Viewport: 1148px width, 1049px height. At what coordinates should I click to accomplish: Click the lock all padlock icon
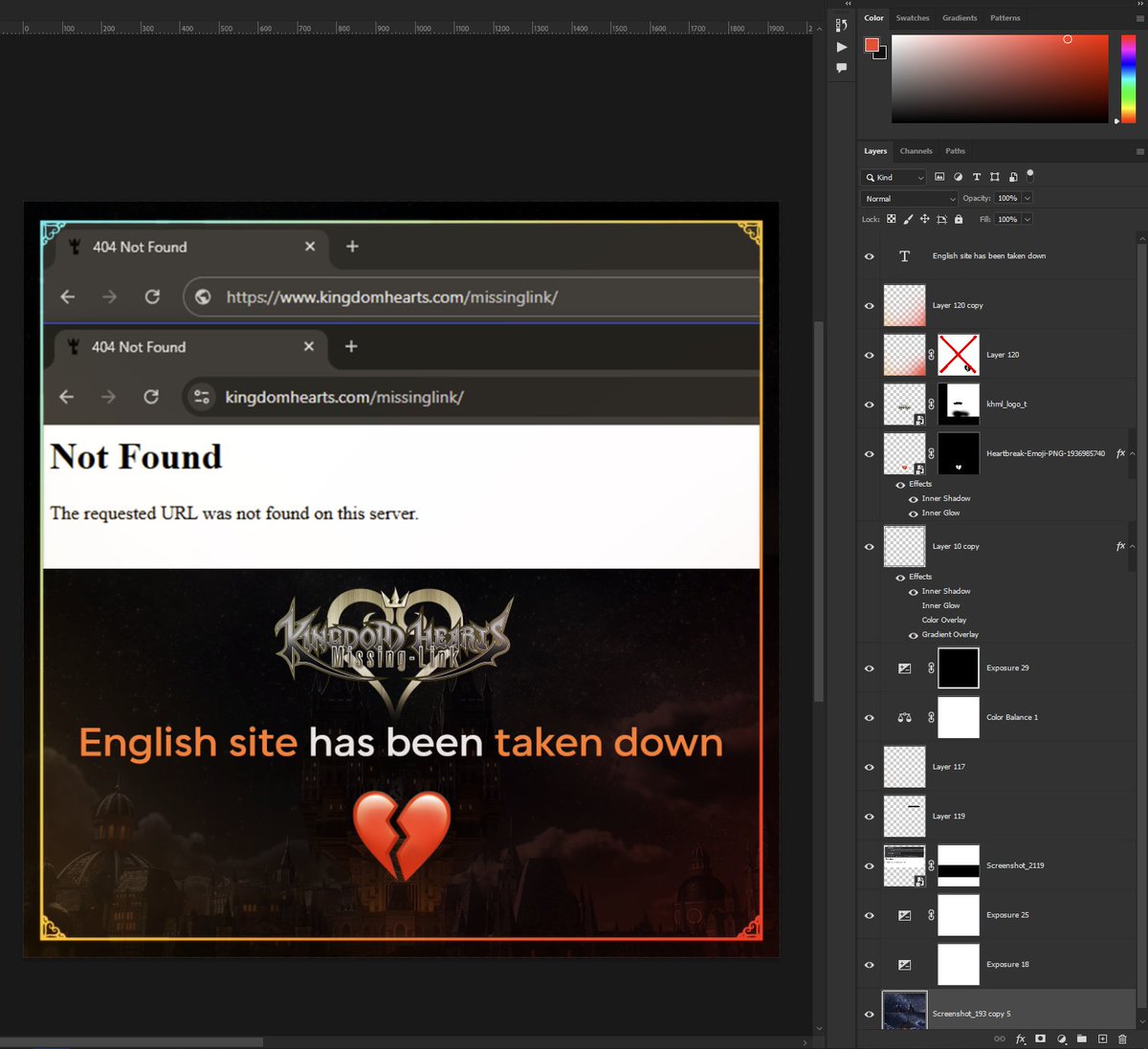959,219
